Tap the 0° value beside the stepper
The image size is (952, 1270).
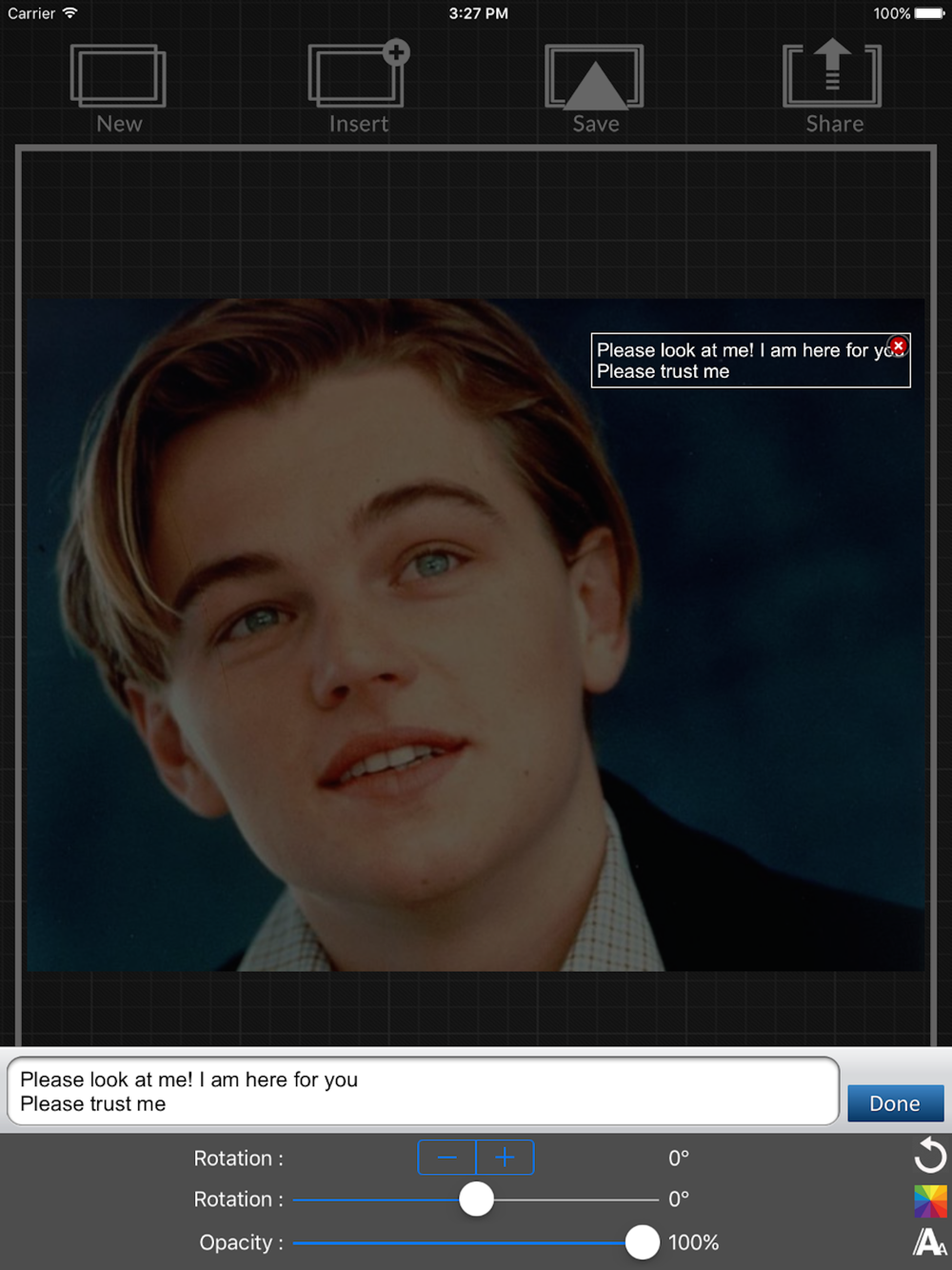(678, 1158)
